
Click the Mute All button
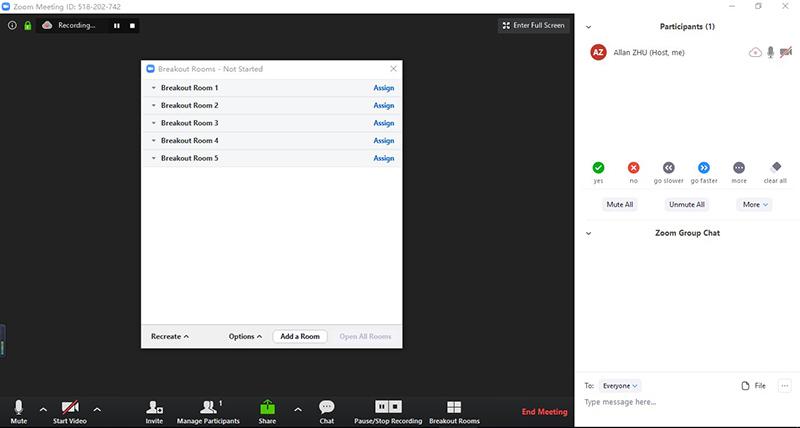click(619, 205)
